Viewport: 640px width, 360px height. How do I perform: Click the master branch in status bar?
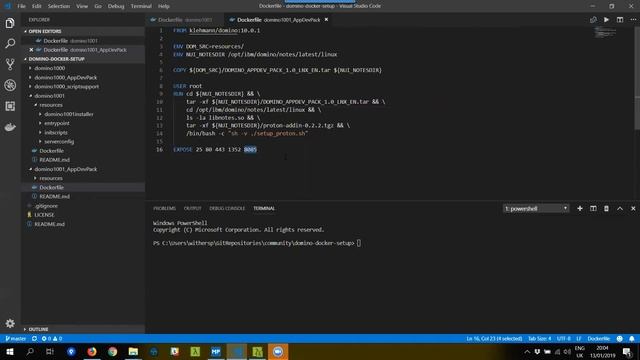coord(16,338)
